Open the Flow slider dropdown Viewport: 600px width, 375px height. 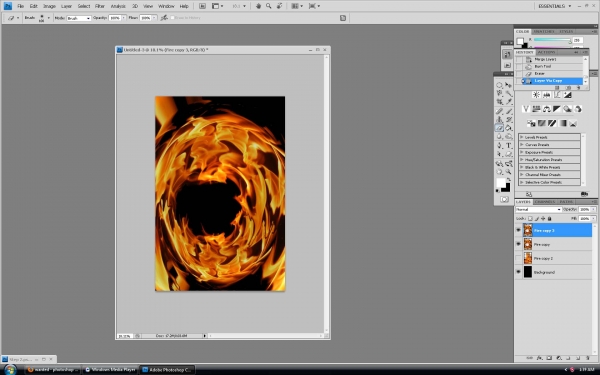[x=154, y=18]
